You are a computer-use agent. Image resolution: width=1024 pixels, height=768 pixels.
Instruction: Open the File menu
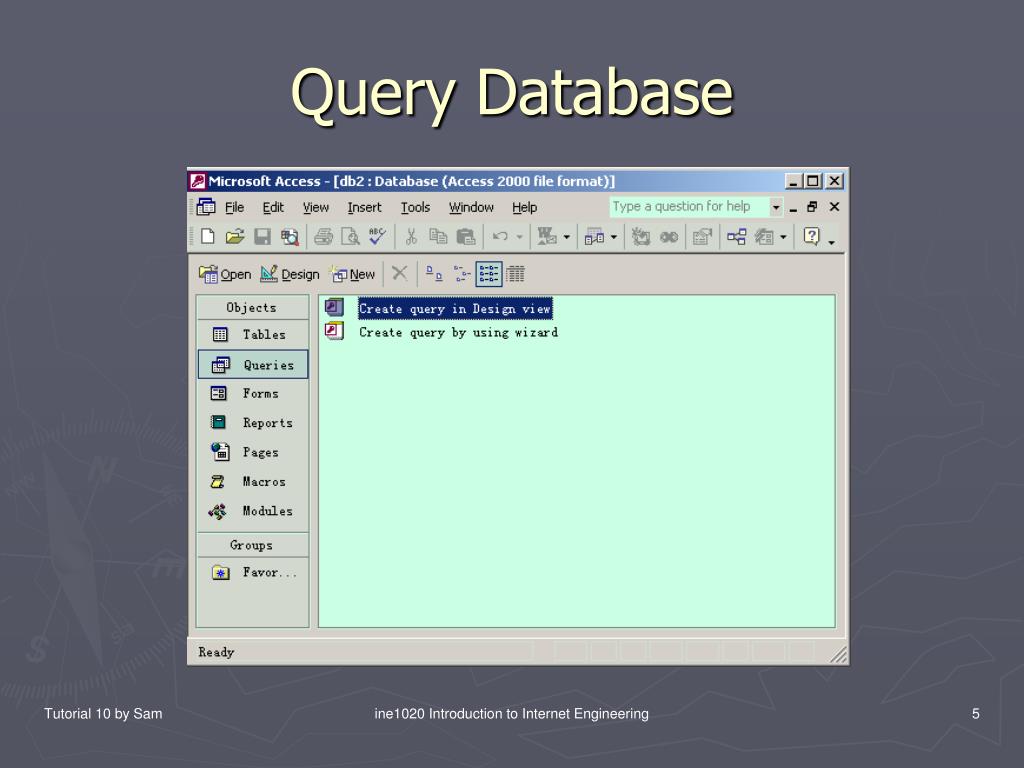pos(234,208)
